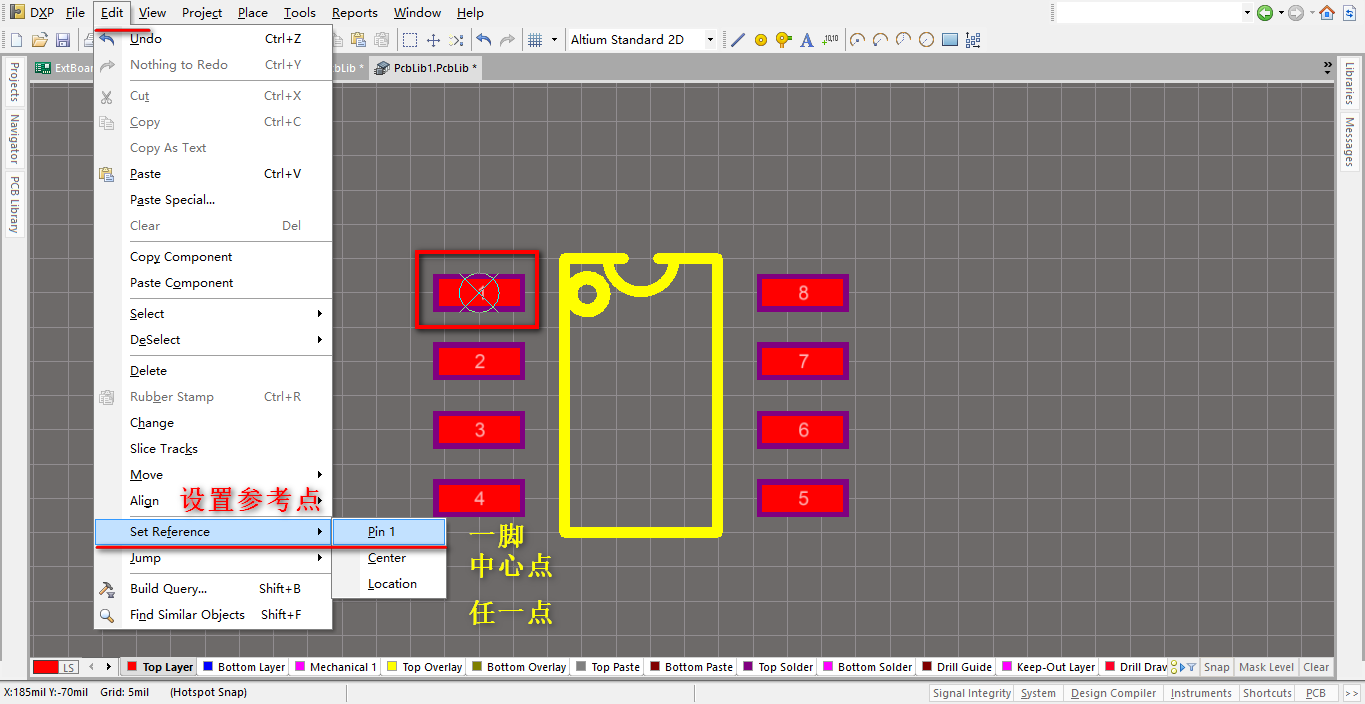Image resolution: width=1365 pixels, height=704 pixels.
Task: Click the Place Fill rectangle icon
Action: click(x=950, y=40)
